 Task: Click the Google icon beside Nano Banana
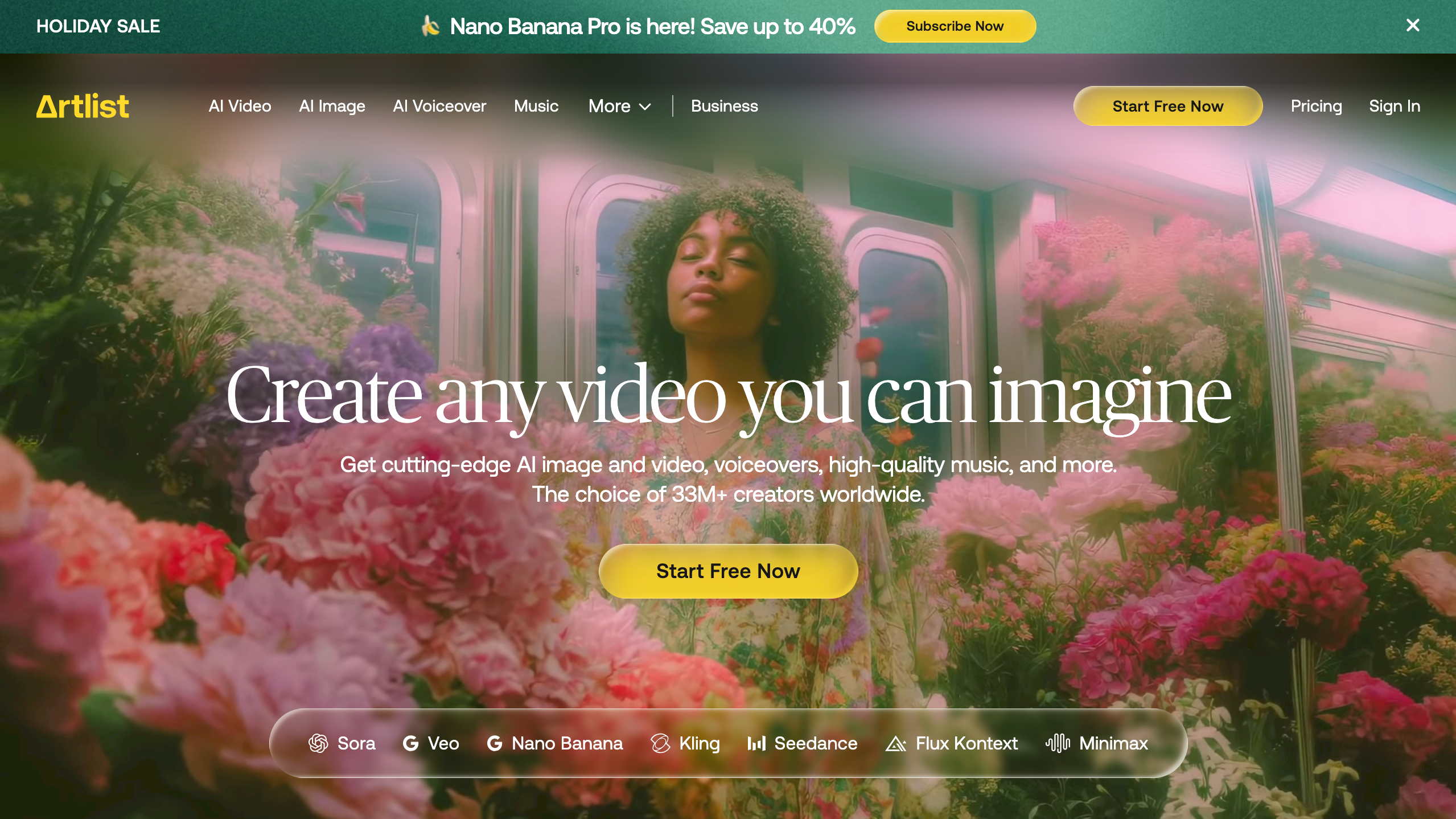(x=494, y=743)
